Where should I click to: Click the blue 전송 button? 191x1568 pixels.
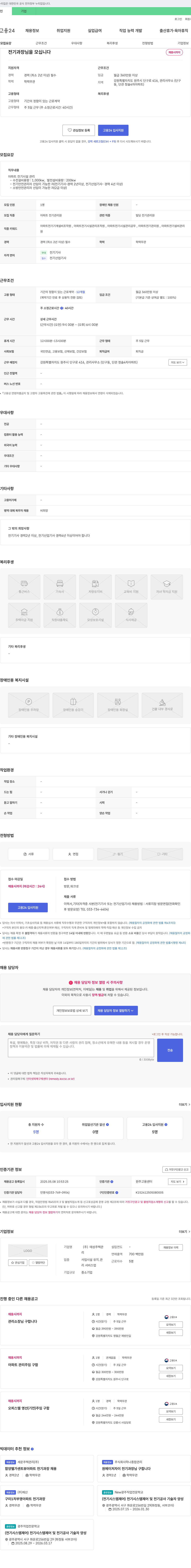pyautogui.click(x=170, y=1050)
